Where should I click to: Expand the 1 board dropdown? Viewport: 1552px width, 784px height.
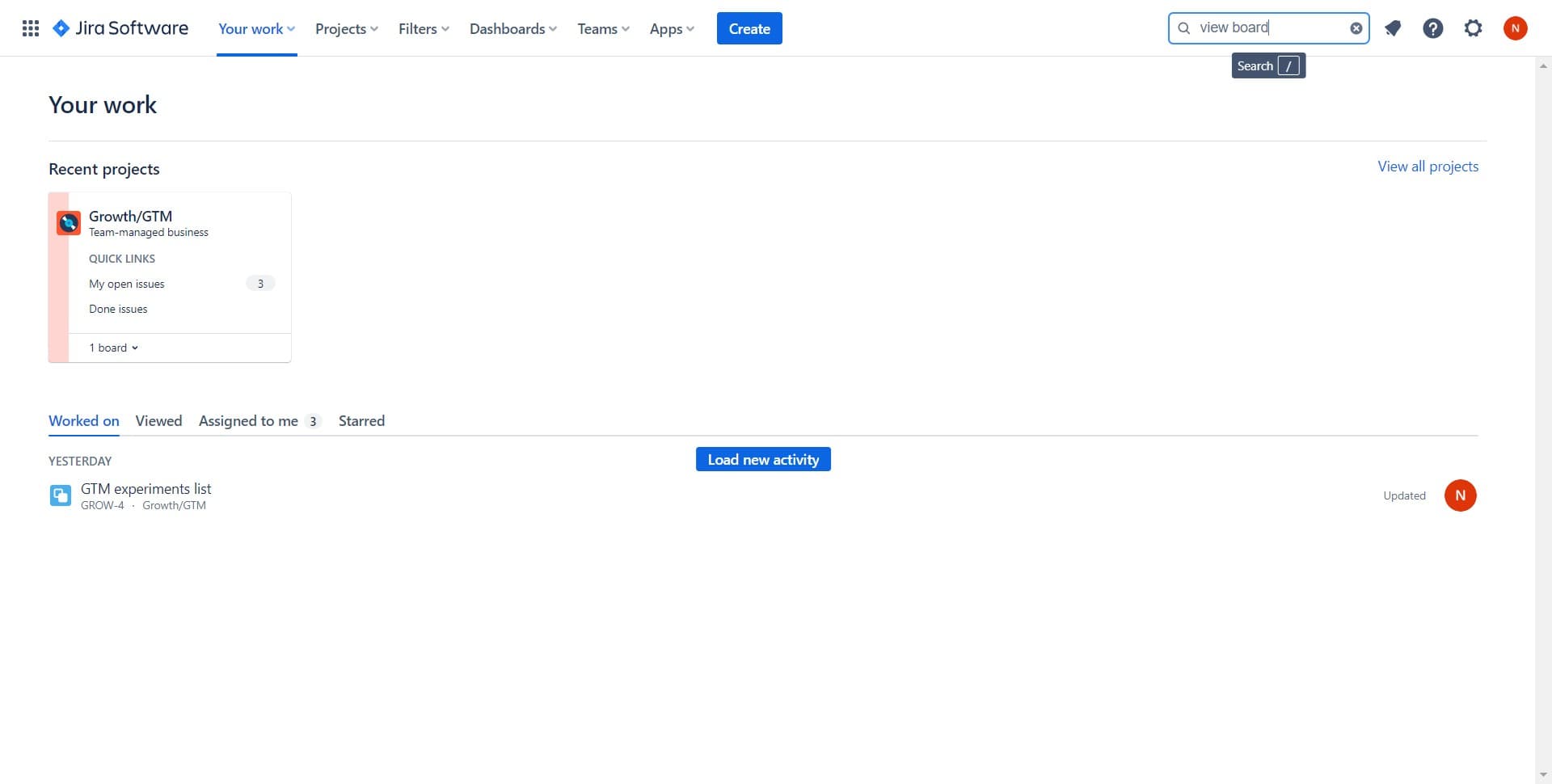tap(113, 348)
